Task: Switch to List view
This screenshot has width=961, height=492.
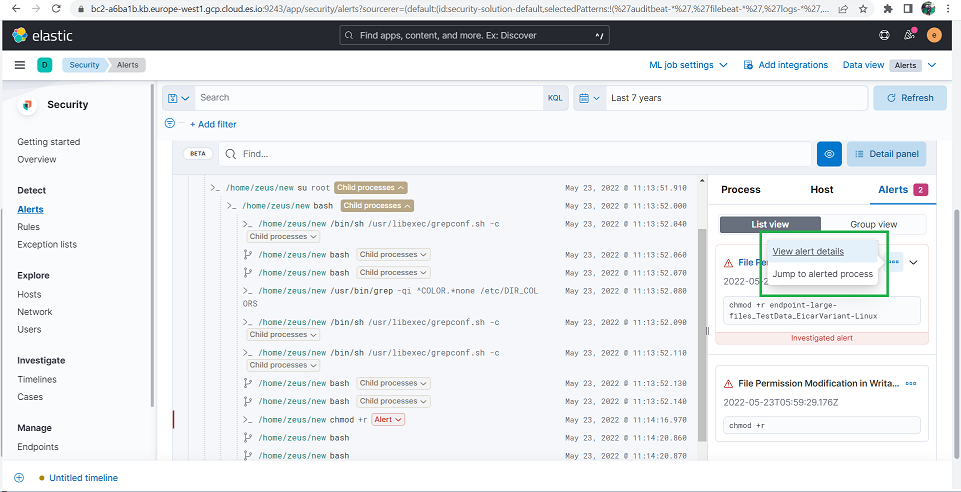Action: click(x=770, y=224)
